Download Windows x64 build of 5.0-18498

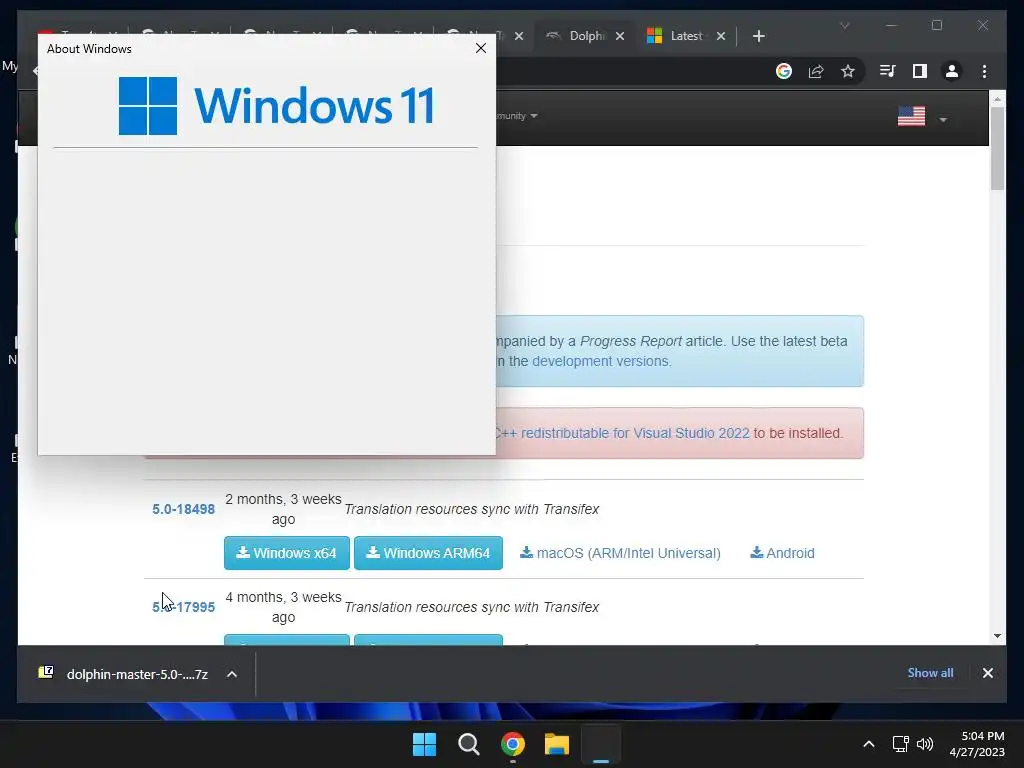pos(287,553)
